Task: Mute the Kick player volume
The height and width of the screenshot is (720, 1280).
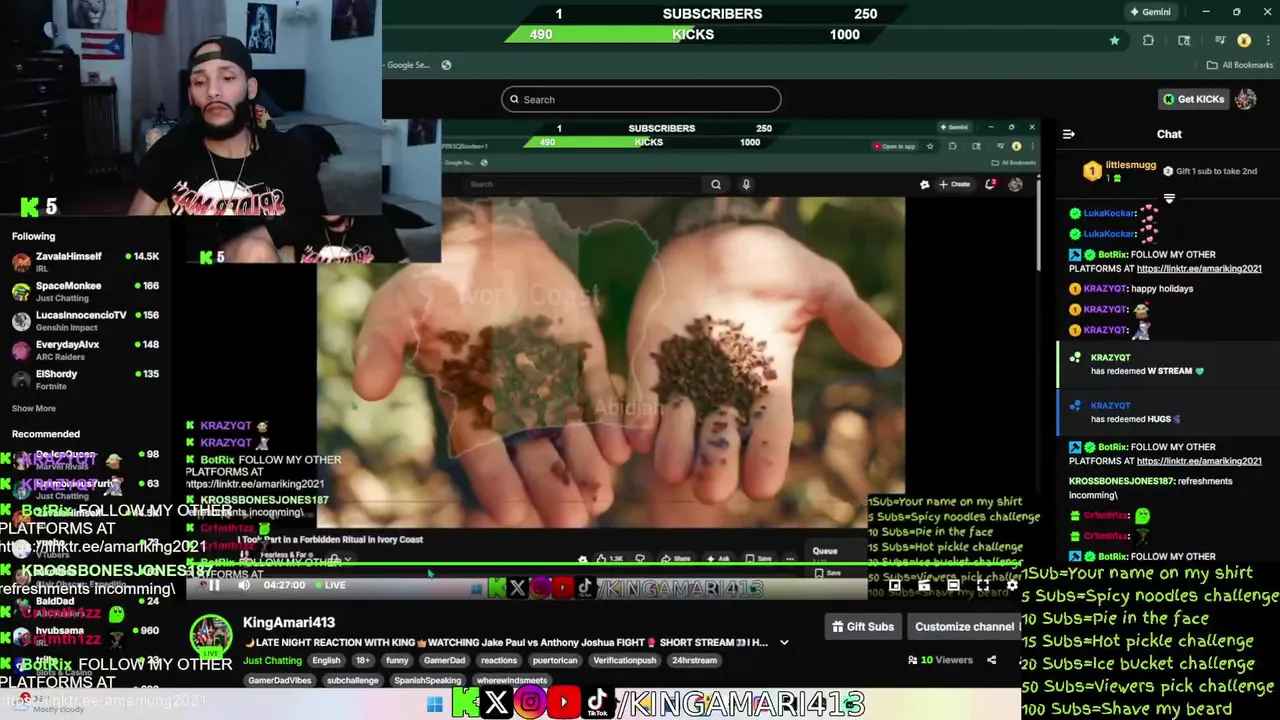Action: (244, 585)
